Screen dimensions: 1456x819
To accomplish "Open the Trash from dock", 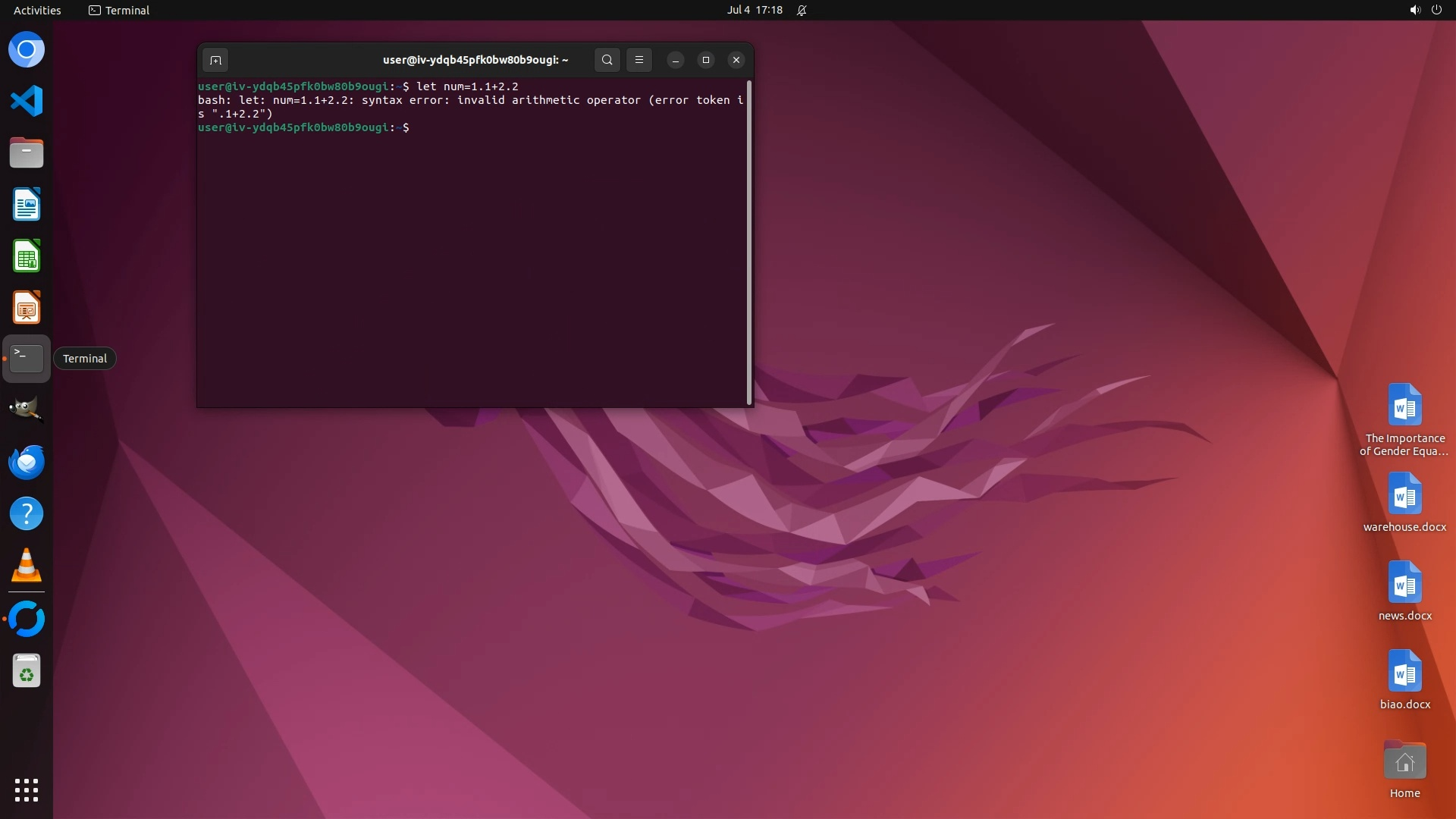I will click(27, 671).
